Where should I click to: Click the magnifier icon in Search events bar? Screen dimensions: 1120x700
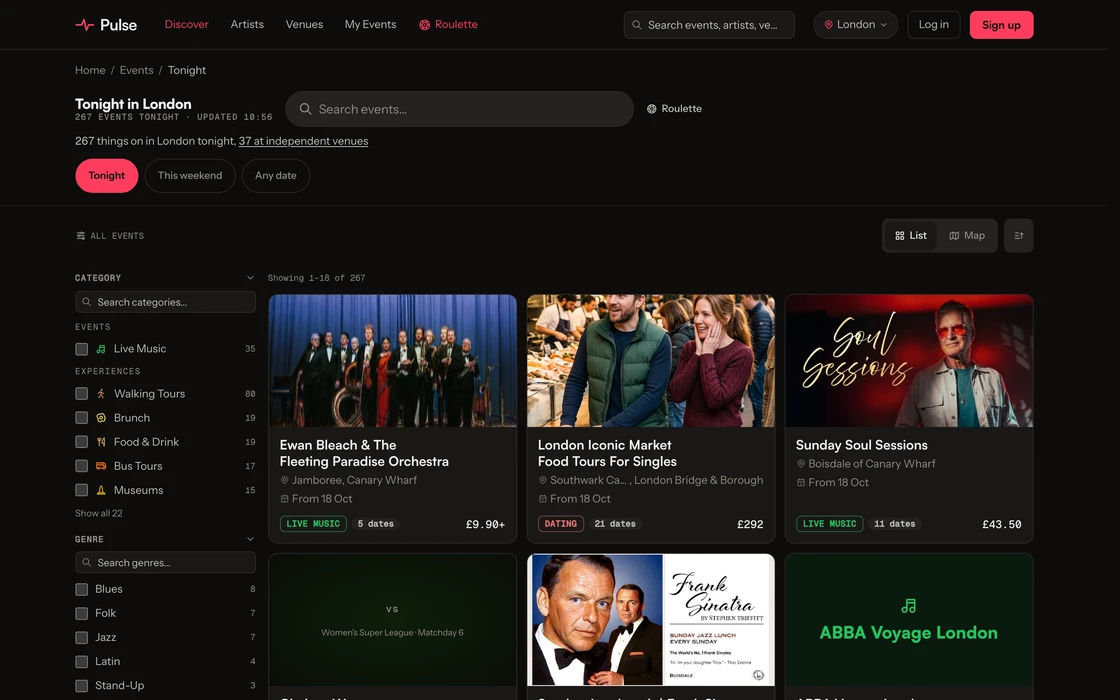tap(306, 109)
